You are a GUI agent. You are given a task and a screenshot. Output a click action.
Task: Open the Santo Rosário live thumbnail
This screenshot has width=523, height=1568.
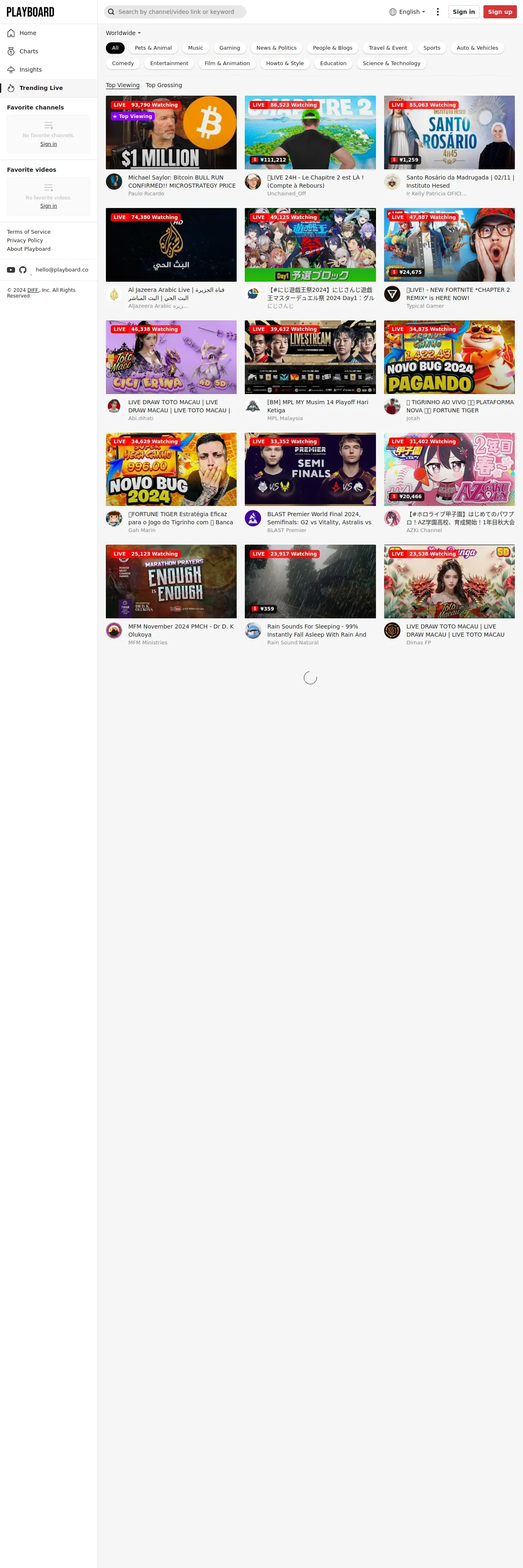449,132
